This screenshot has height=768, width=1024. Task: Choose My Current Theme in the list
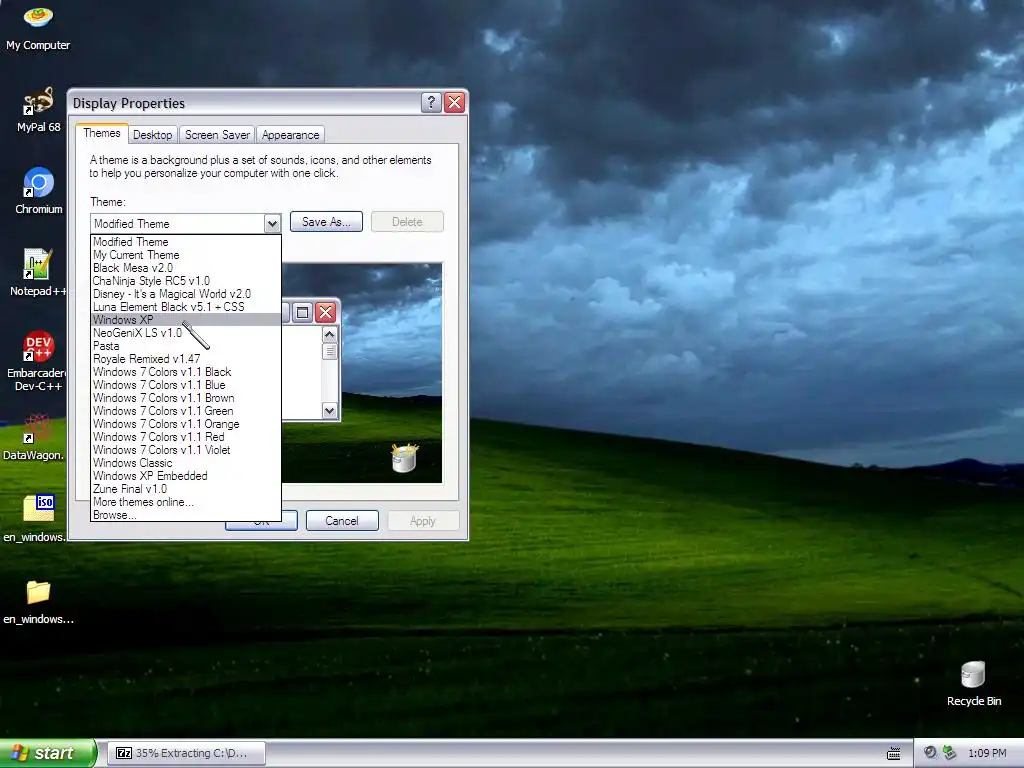[x=186, y=255]
